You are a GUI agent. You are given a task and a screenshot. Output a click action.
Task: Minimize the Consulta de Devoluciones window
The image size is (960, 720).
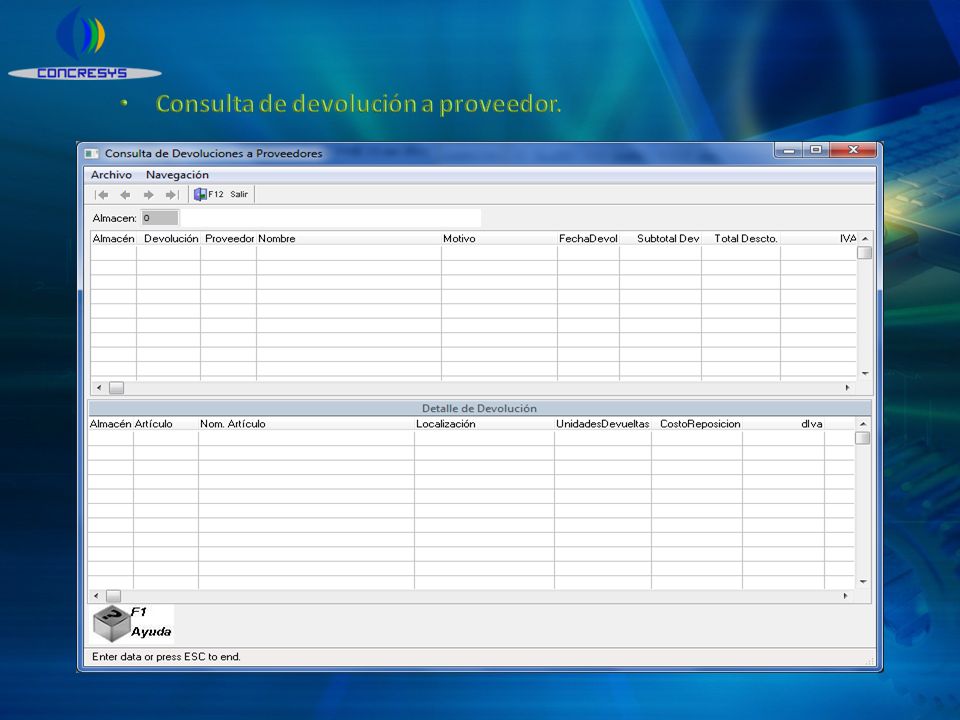pyautogui.click(x=789, y=150)
